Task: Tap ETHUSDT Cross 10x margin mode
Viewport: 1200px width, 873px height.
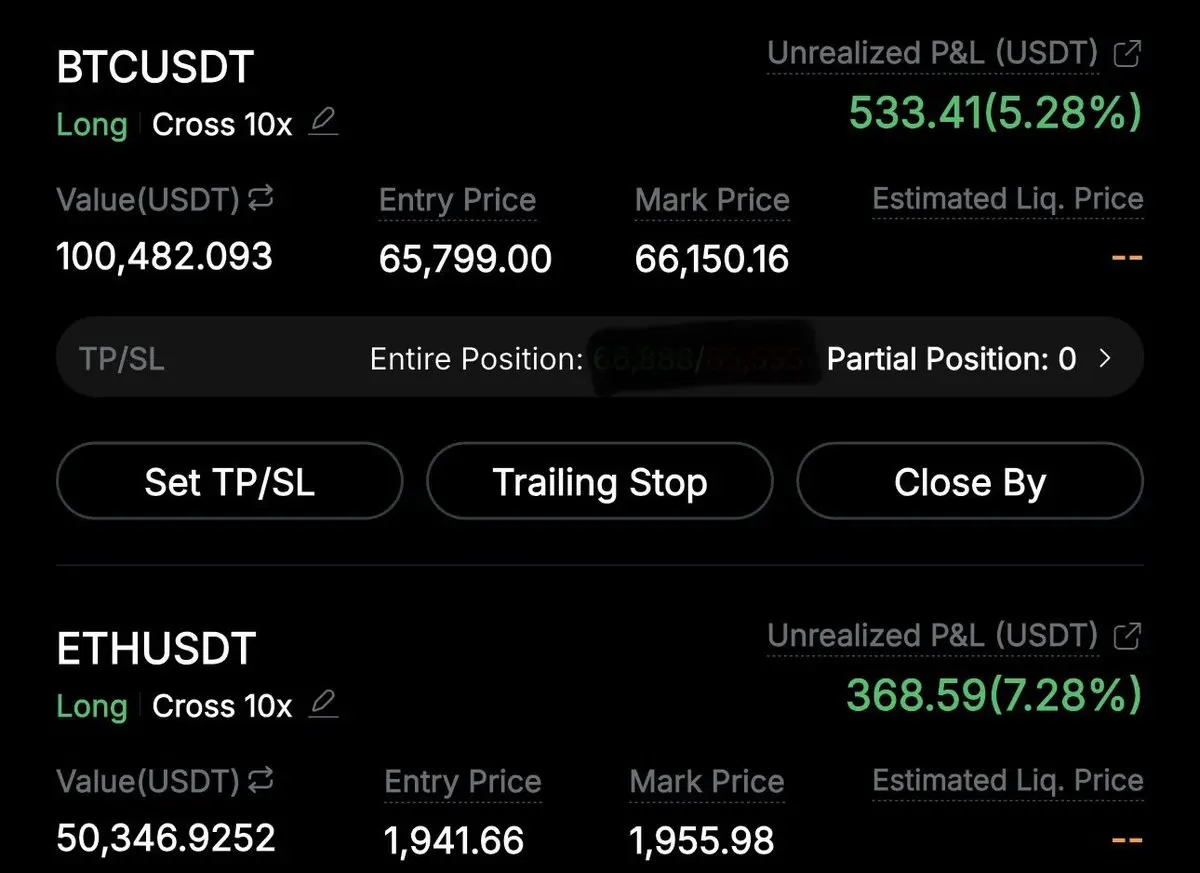Action: coord(222,707)
